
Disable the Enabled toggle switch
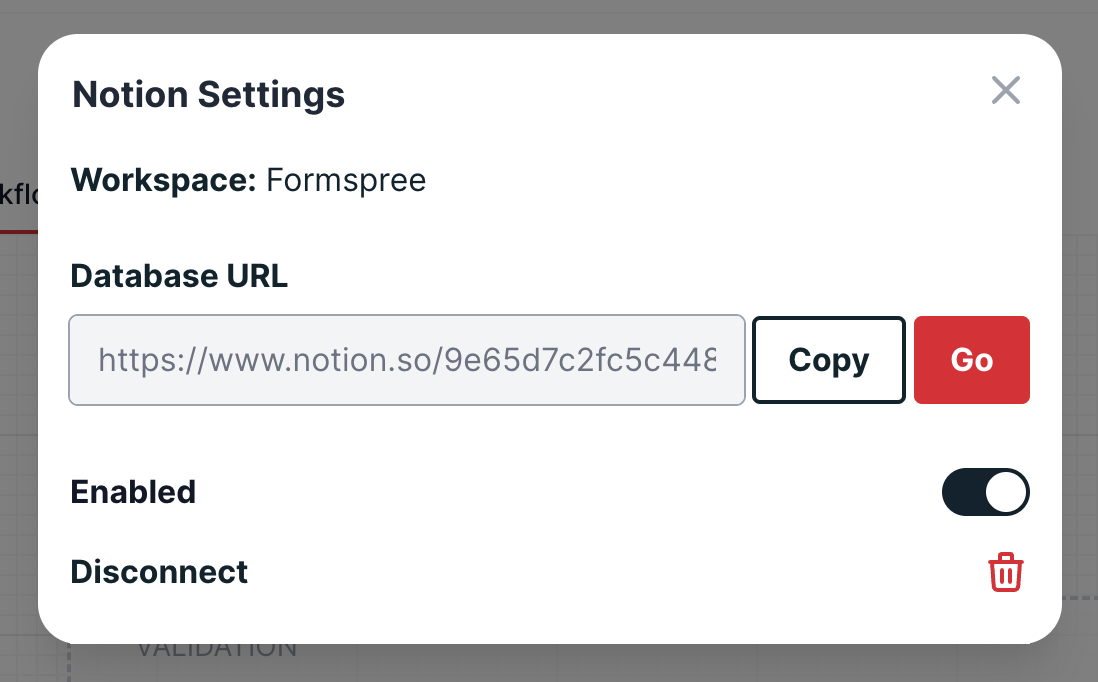[x=985, y=492]
